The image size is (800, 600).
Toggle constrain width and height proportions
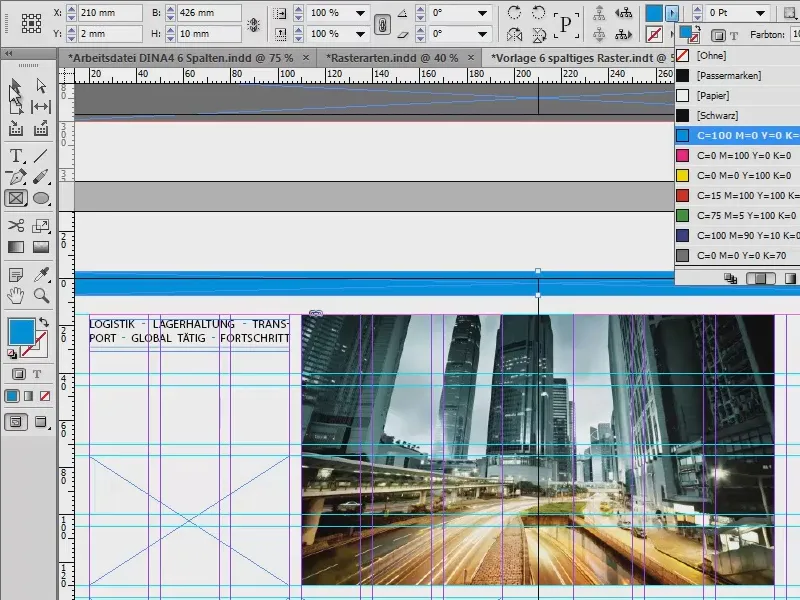[x=254, y=24]
